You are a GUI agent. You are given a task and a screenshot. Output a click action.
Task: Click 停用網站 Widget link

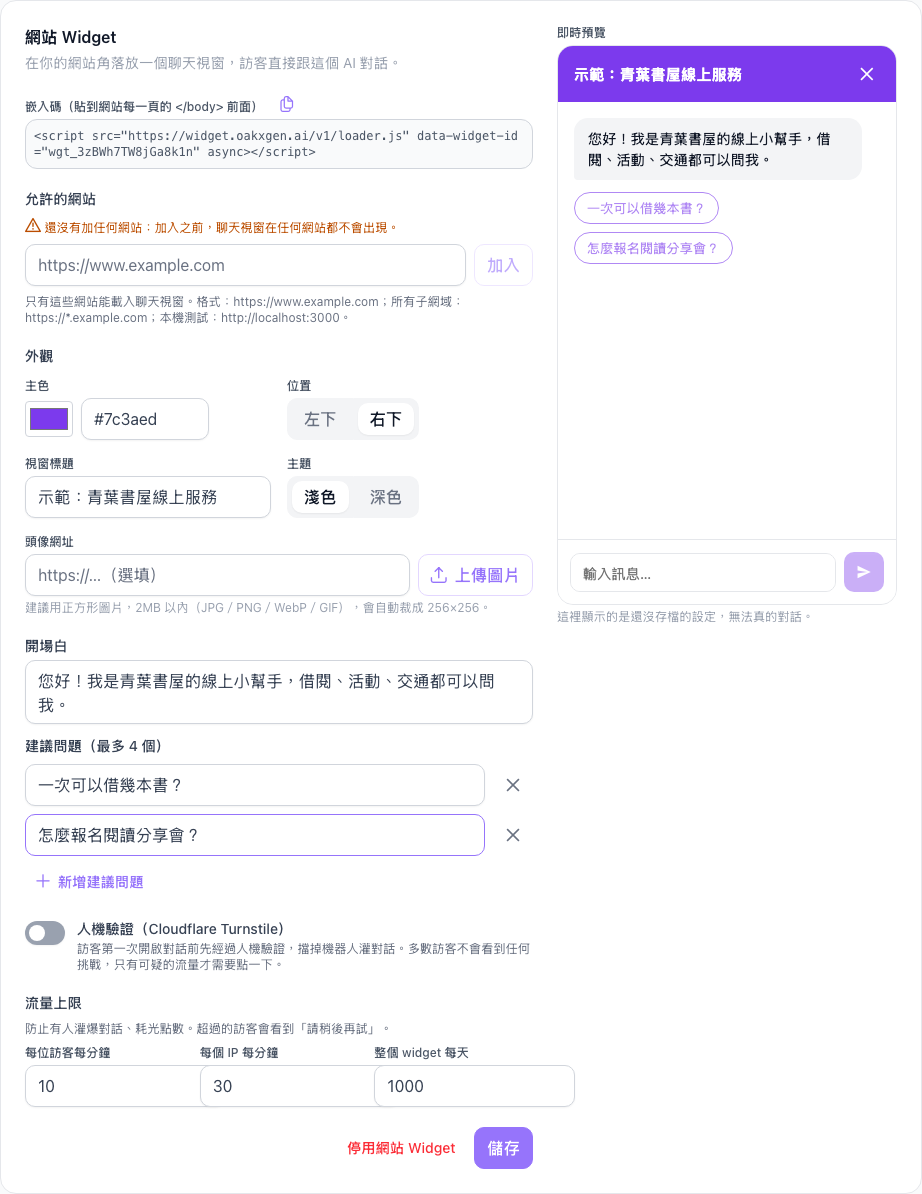click(x=401, y=1148)
